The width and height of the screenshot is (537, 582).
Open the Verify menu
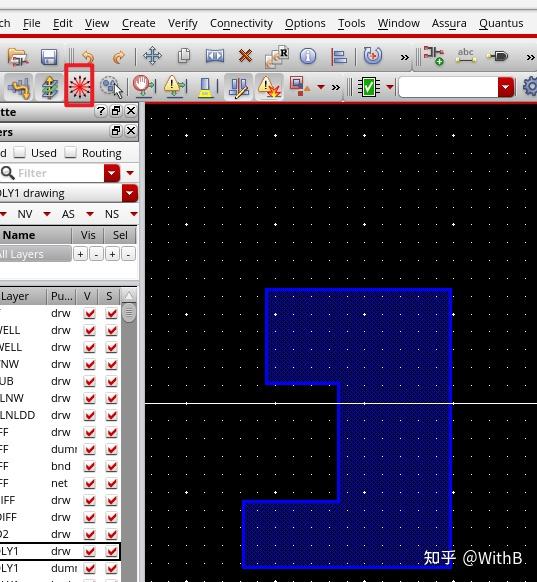(x=183, y=23)
